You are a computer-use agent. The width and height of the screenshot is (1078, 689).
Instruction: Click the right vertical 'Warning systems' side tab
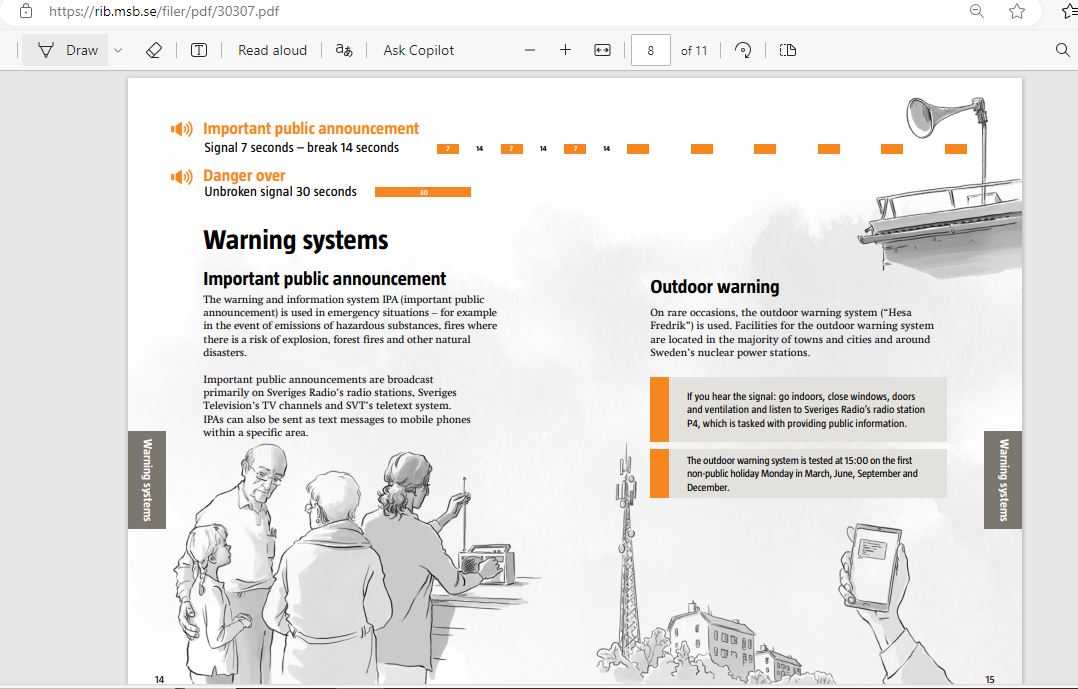(x=1003, y=480)
